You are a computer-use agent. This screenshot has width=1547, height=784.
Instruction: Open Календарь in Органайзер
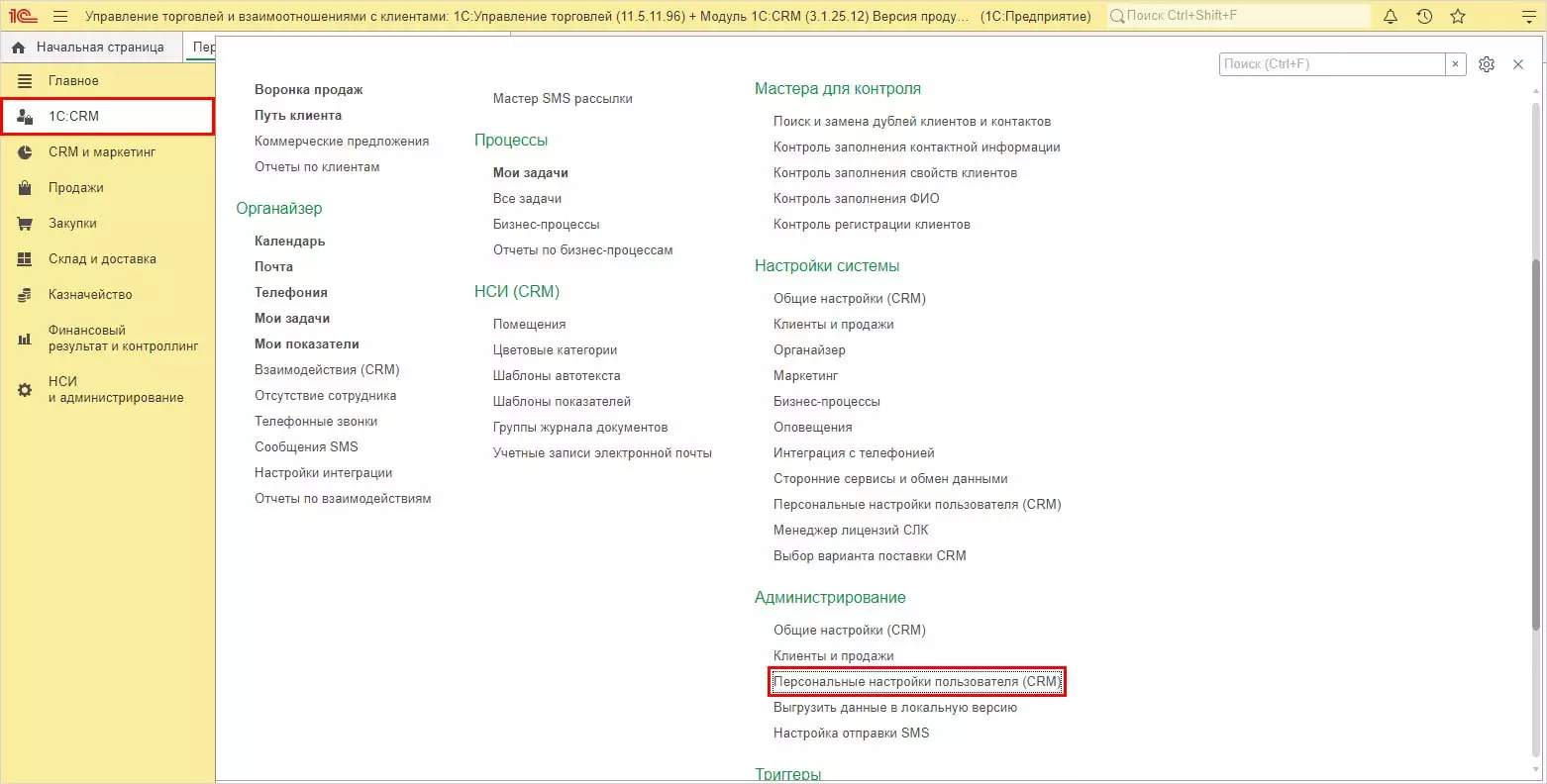point(290,242)
